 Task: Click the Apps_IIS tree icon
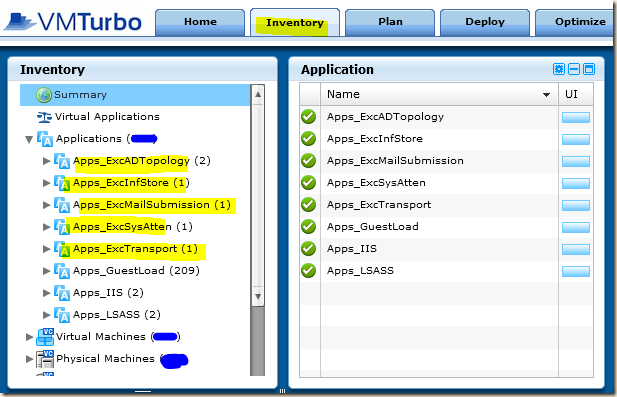click(62, 293)
